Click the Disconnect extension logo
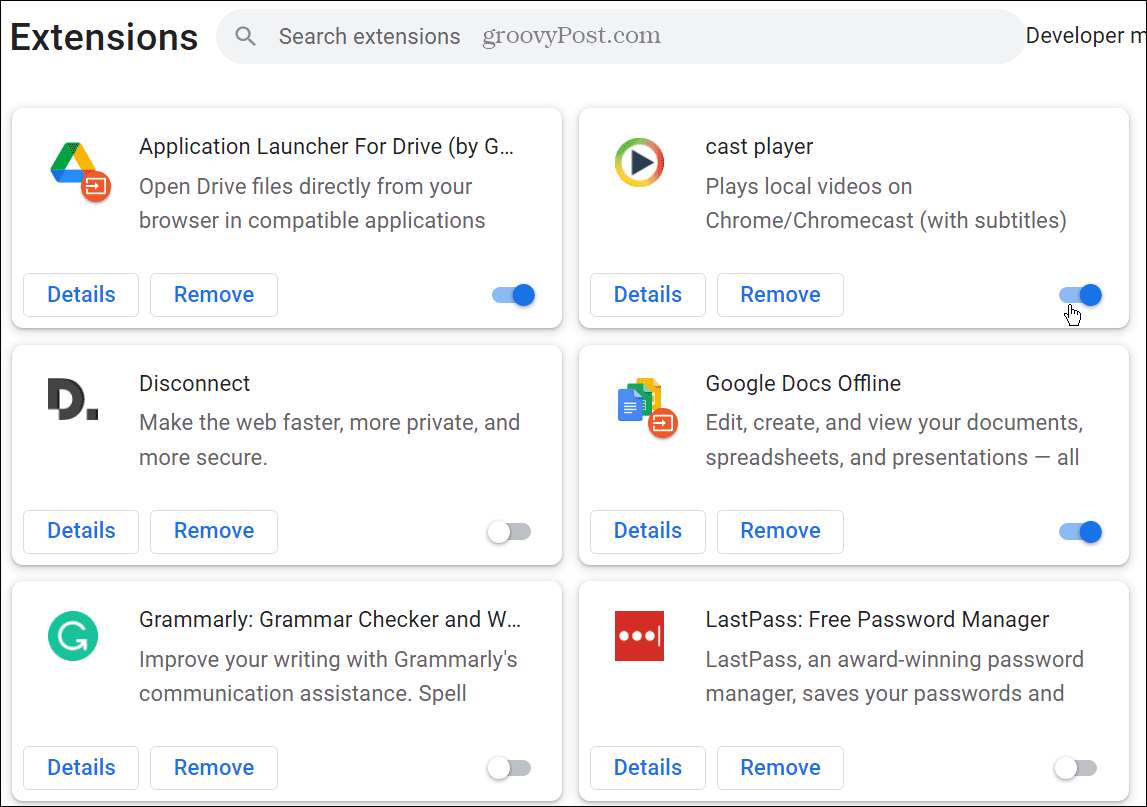This screenshot has height=807, width=1147. click(x=72, y=399)
